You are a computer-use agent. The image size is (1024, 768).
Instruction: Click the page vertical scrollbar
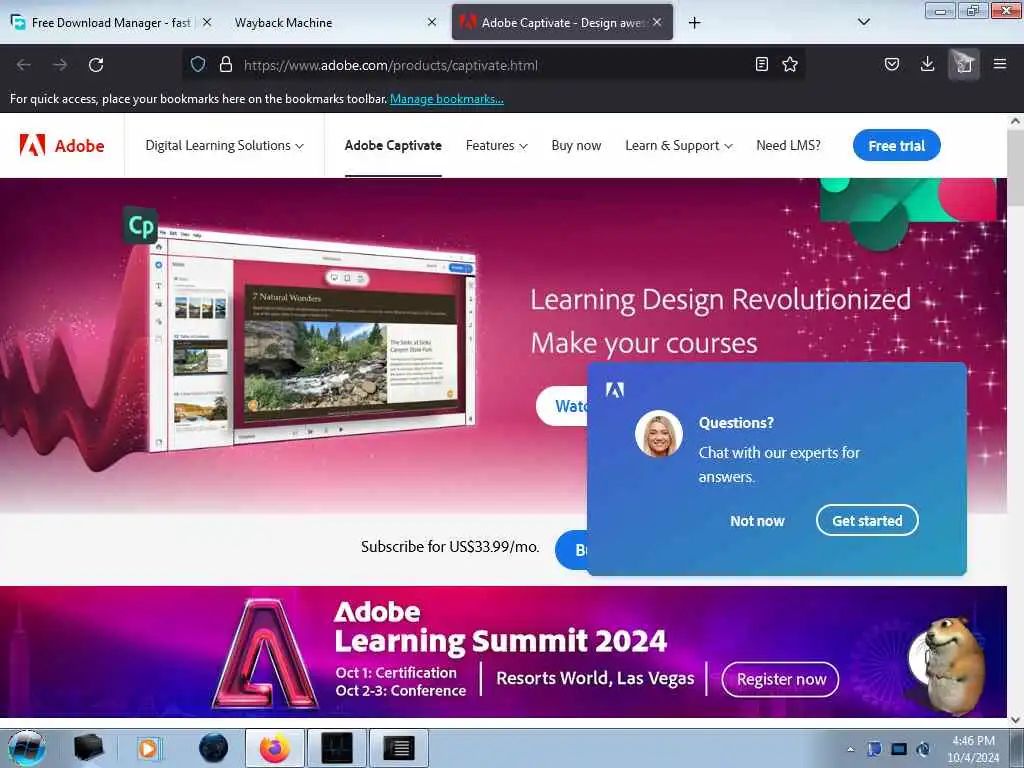pyautogui.click(x=1016, y=167)
